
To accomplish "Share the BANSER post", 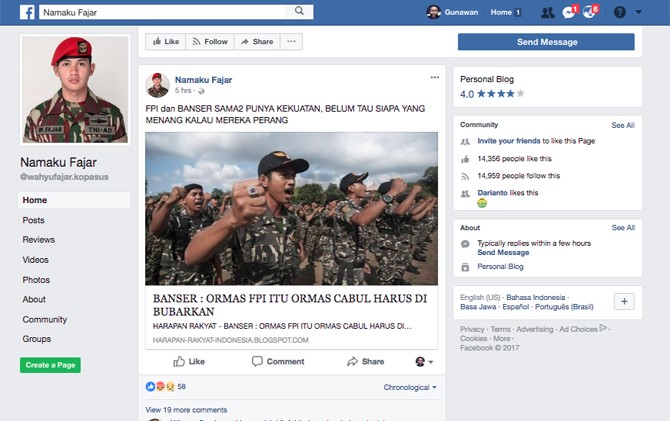I will [x=365, y=362].
